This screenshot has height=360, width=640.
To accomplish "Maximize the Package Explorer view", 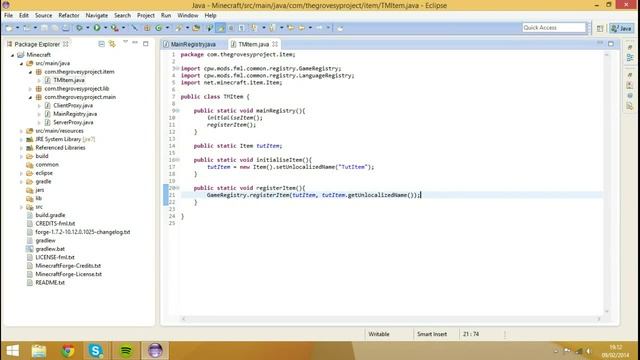I will (x=146, y=44).
